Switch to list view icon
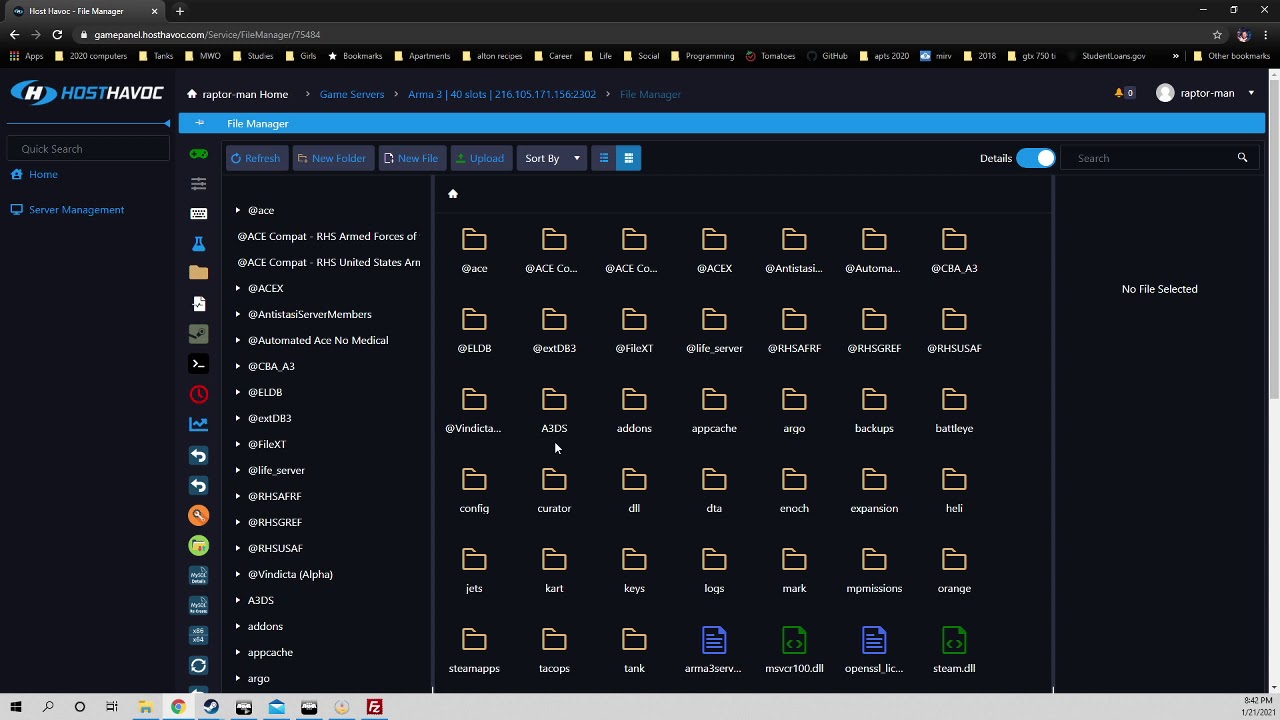 pyautogui.click(x=604, y=158)
